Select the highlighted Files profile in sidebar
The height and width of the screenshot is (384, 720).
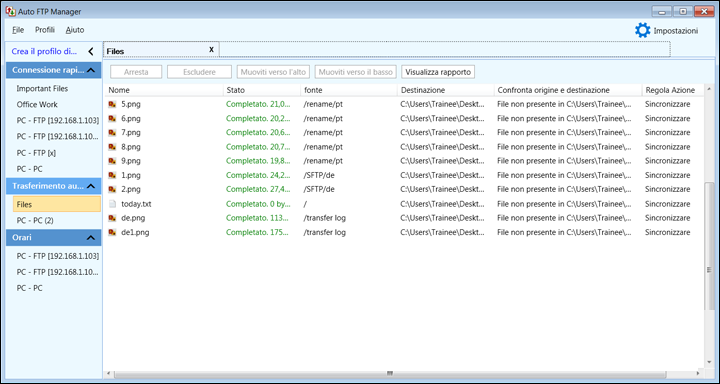pyautogui.click(x=57, y=204)
